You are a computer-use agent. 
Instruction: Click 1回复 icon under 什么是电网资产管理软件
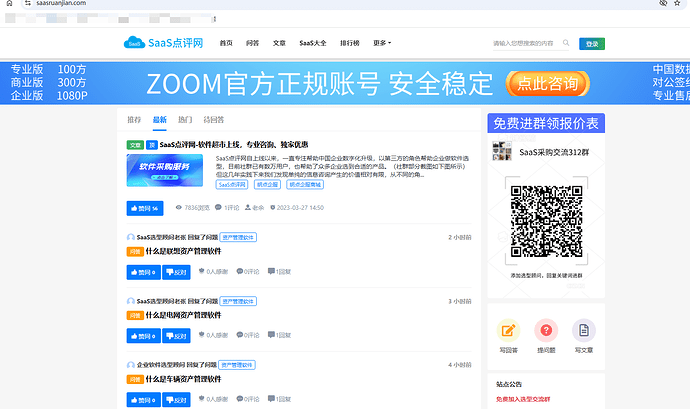point(271,335)
